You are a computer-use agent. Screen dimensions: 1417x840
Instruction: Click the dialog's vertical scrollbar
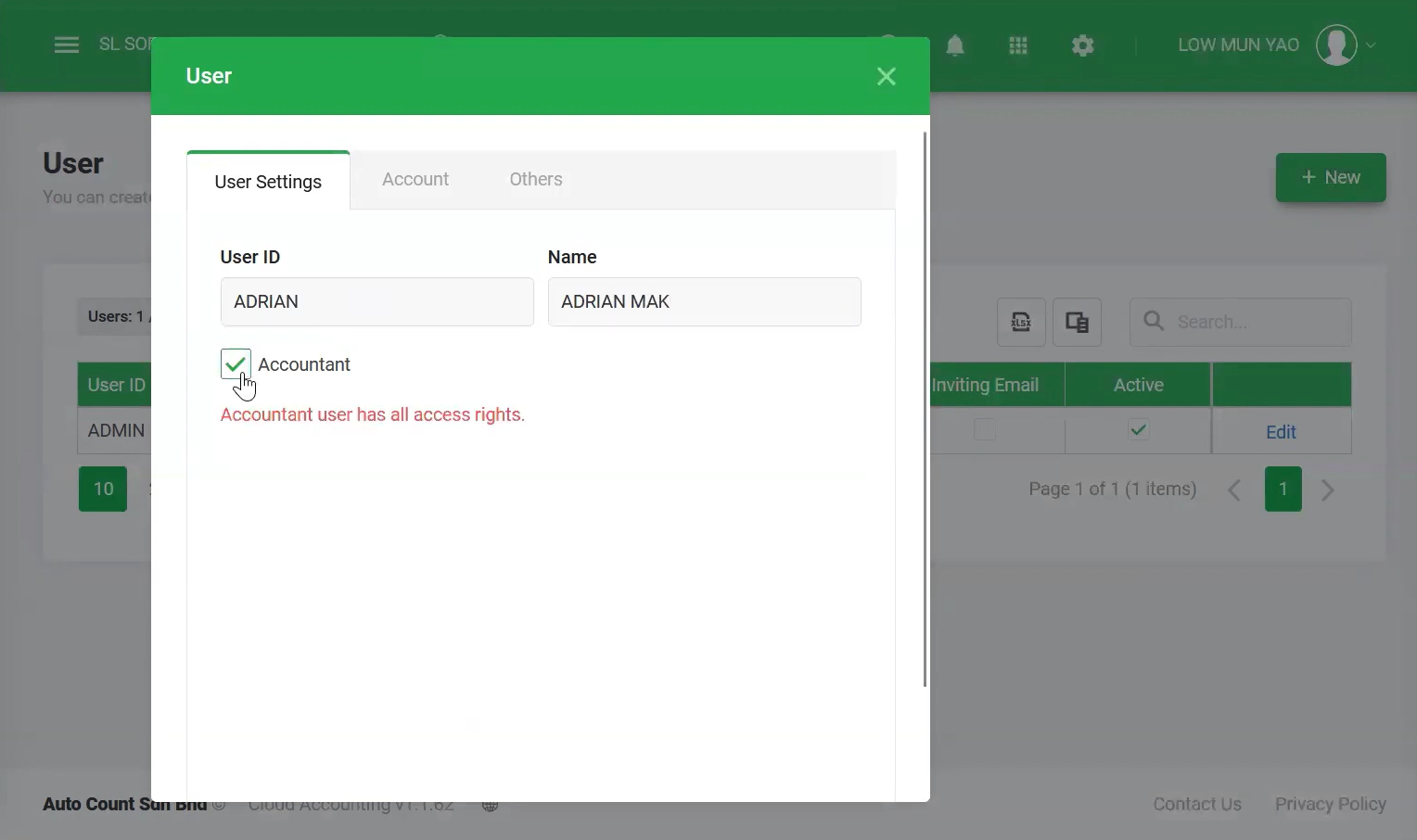925,408
